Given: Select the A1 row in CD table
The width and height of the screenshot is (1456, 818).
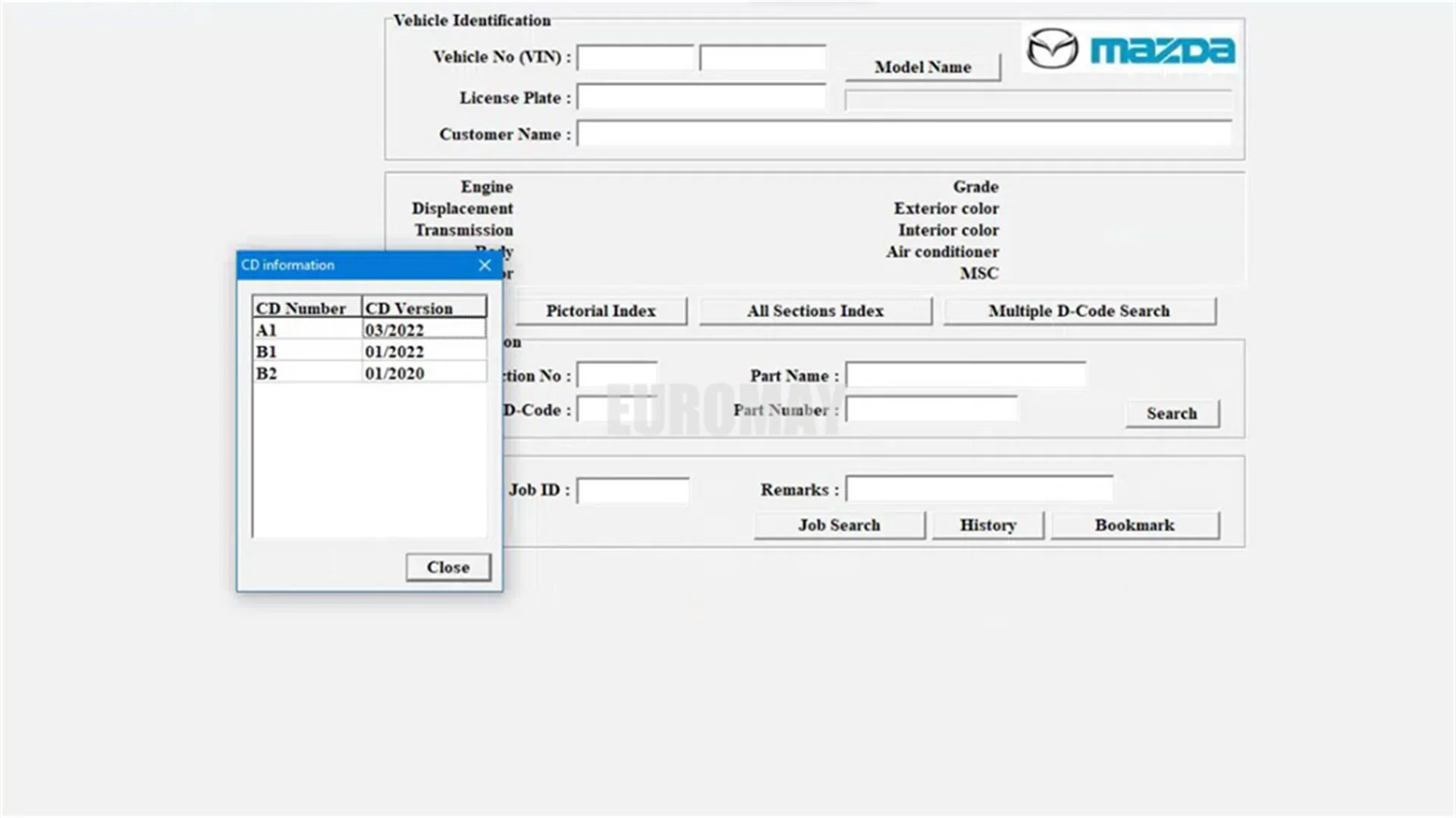Looking at the screenshot, I should [x=369, y=330].
